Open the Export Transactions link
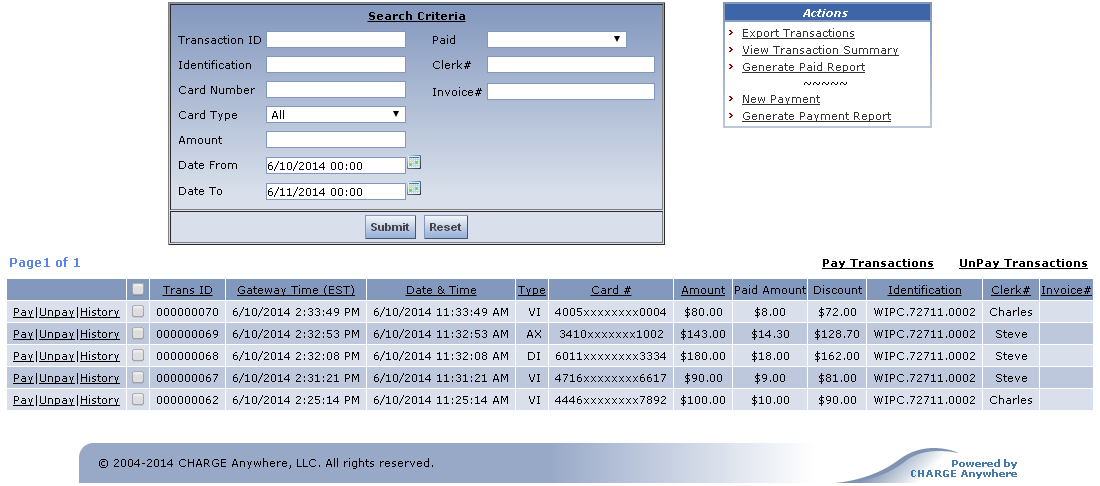The width and height of the screenshot is (1100, 486). tap(798, 33)
